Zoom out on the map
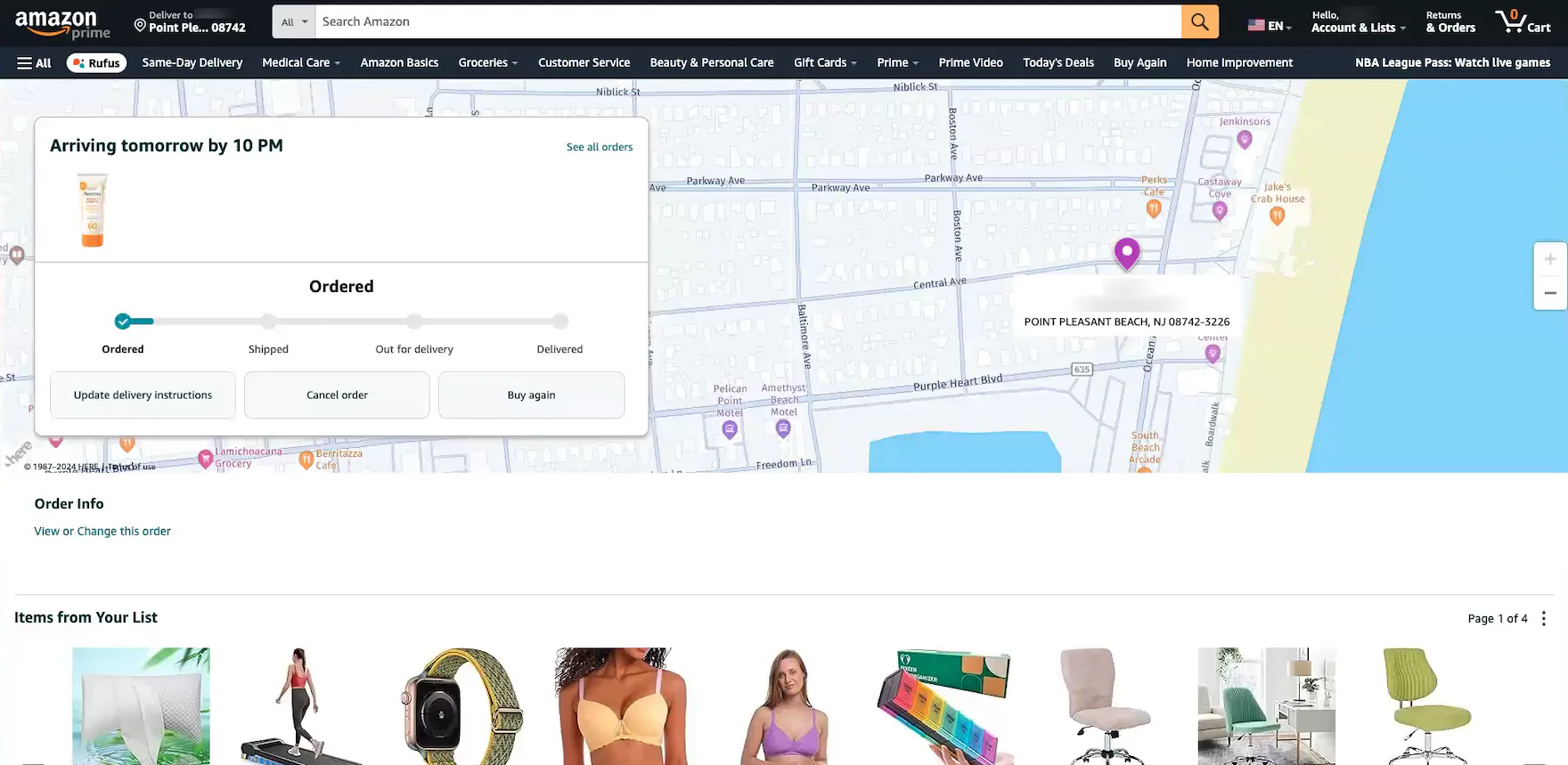Viewport: 1568px width, 765px height. 1550,293
